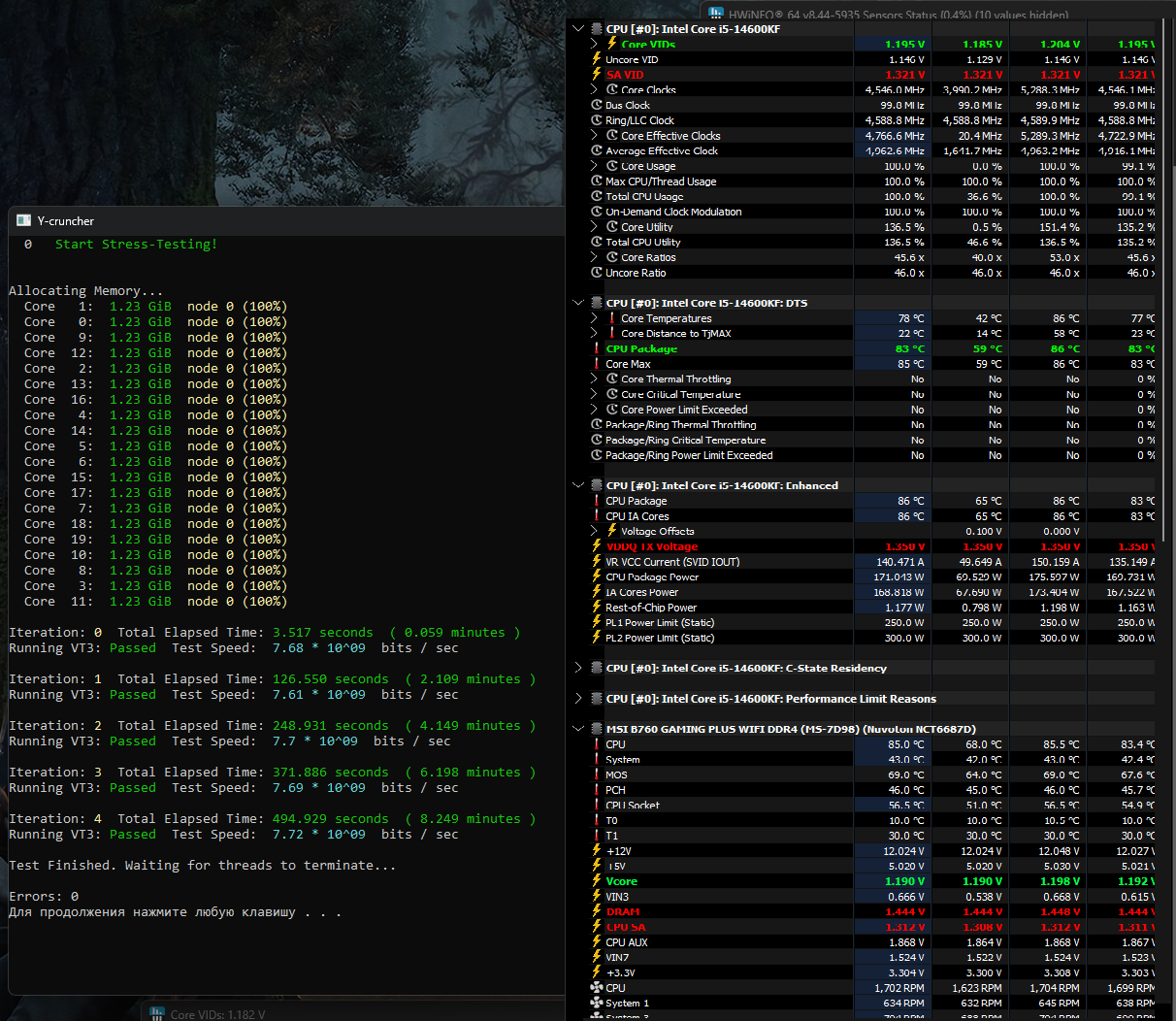Select the PL2 Power Limit (Static) label
The image size is (1176, 1021).
(x=660, y=638)
